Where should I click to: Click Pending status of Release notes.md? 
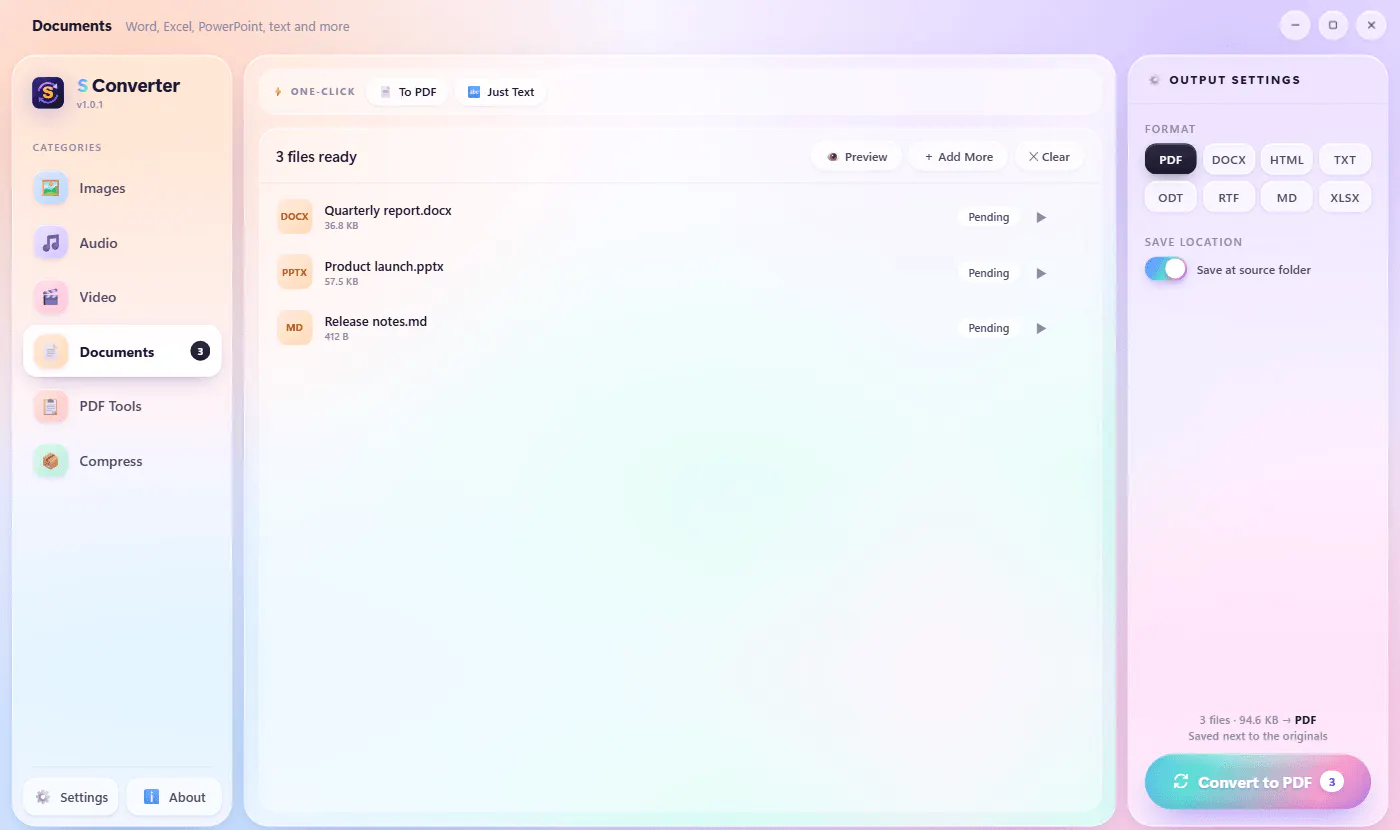[x=988, y=328]
